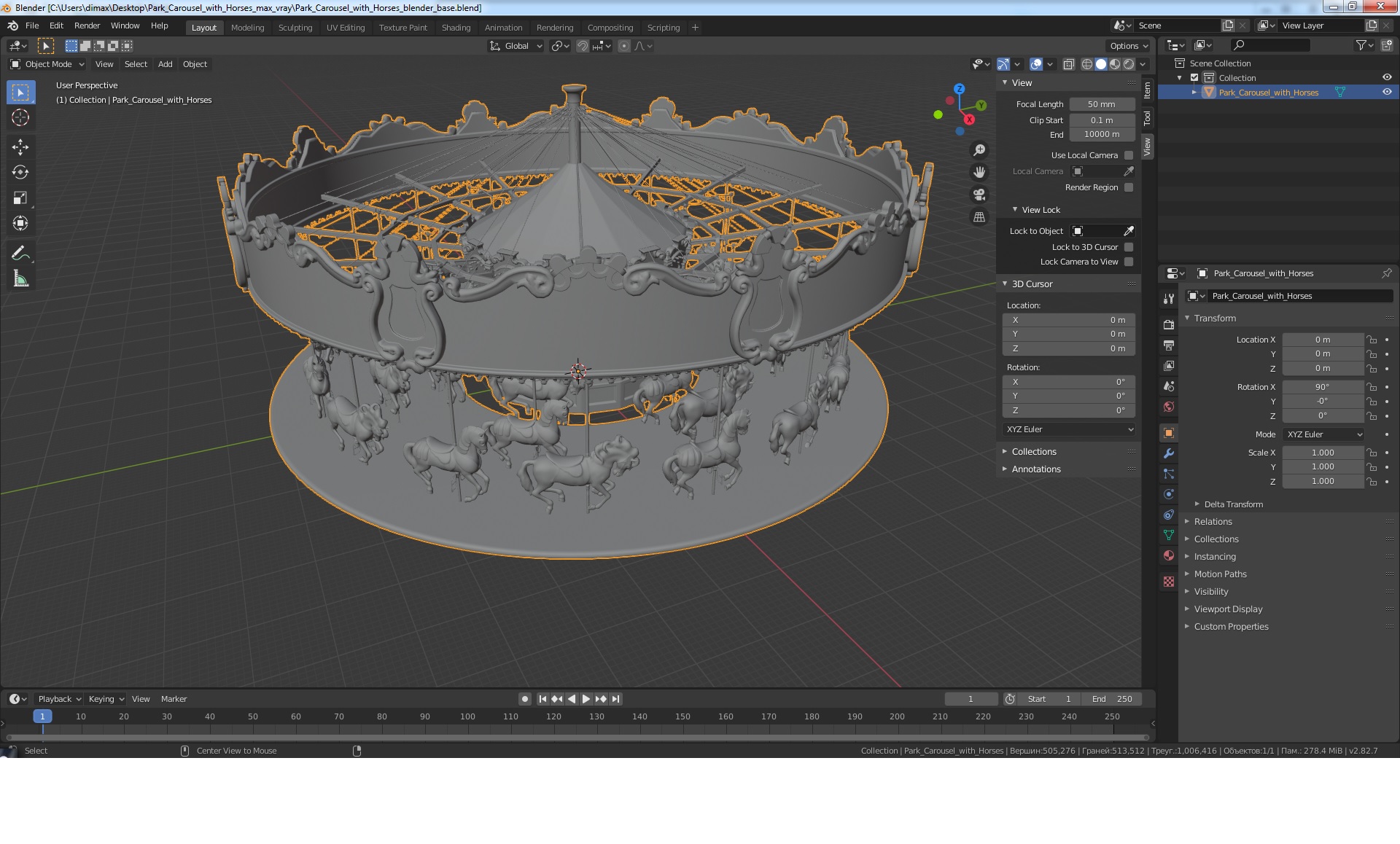Click the zoom magnifier viewport icon
Image resolution: width=1400 pixels, height=844 pixels.
[x=979, y=149]
